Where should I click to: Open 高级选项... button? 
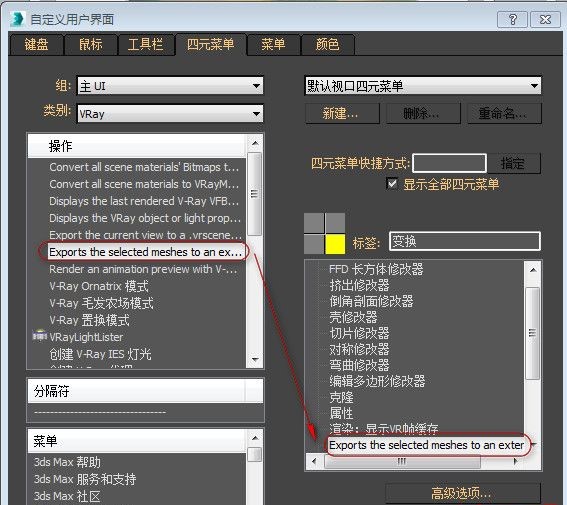[x=463, y=493]
